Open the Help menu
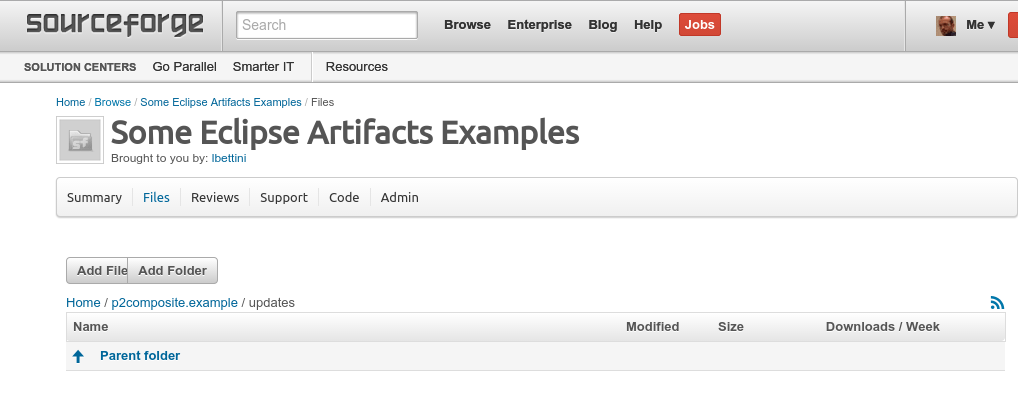The width and height of the screenshot is (1018, 410). pos(648,25)
